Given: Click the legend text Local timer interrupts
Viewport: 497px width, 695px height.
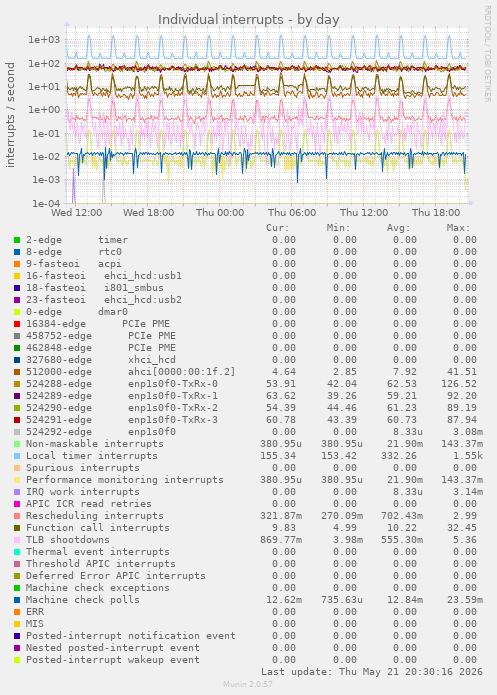Looking at the screenshot, I should click(92, 456).
